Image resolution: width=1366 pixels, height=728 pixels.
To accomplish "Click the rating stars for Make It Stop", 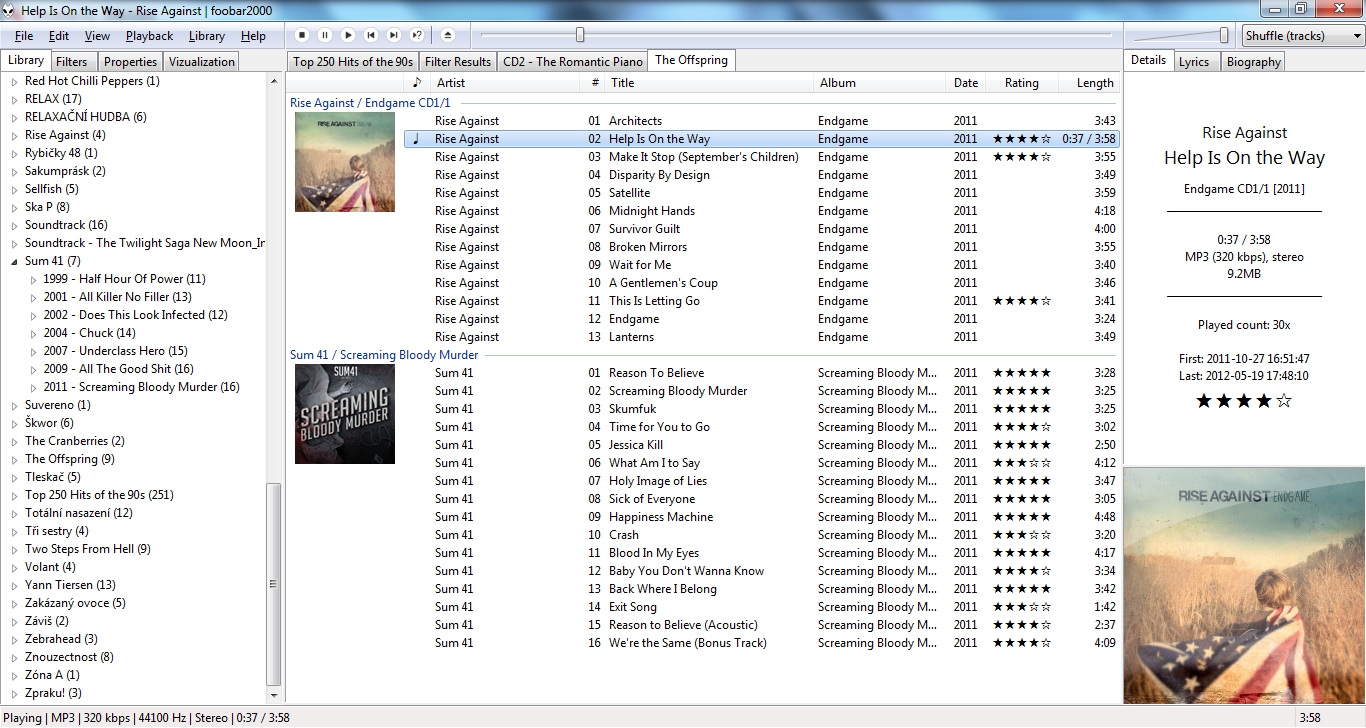I will (1021, 157).
